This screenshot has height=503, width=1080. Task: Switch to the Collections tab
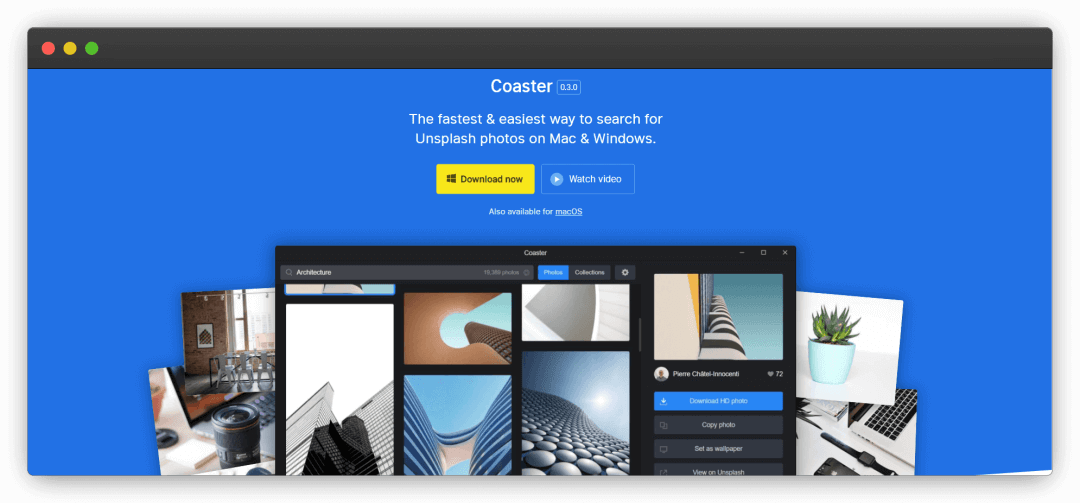590,272
